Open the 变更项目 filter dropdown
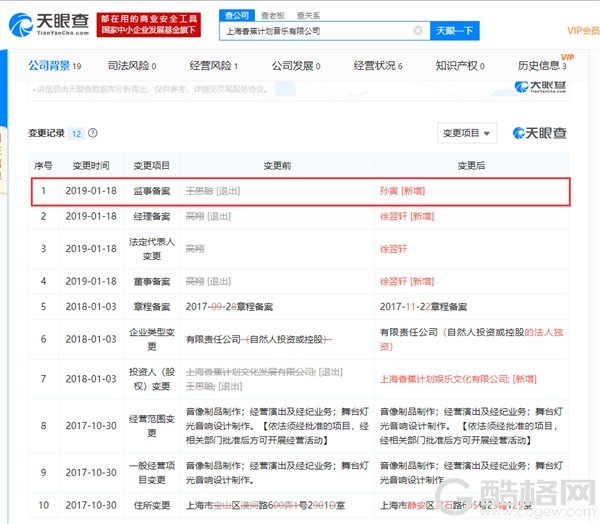 466,133
